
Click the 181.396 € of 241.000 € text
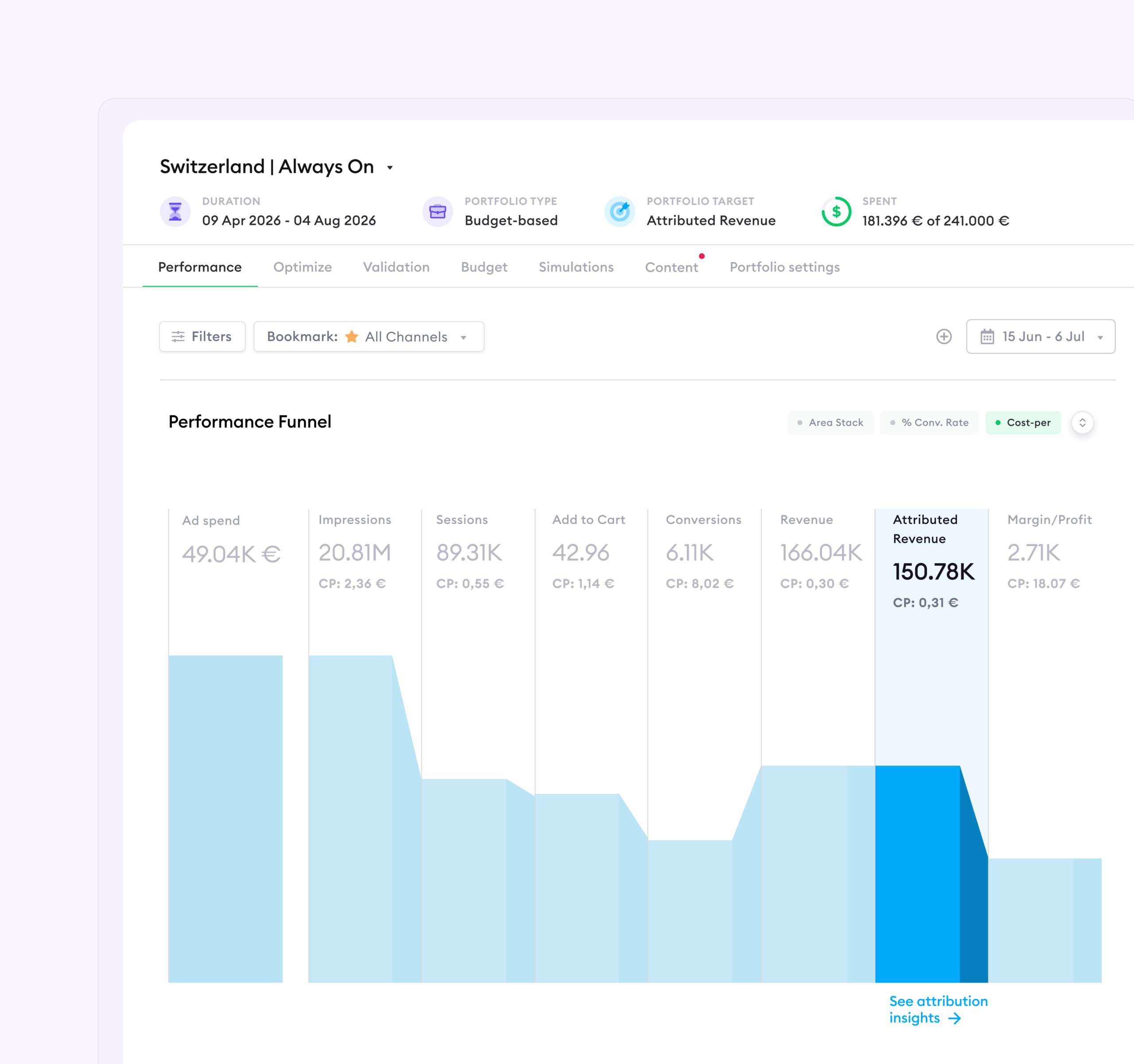pyautogui.click(x=936, y=221)
